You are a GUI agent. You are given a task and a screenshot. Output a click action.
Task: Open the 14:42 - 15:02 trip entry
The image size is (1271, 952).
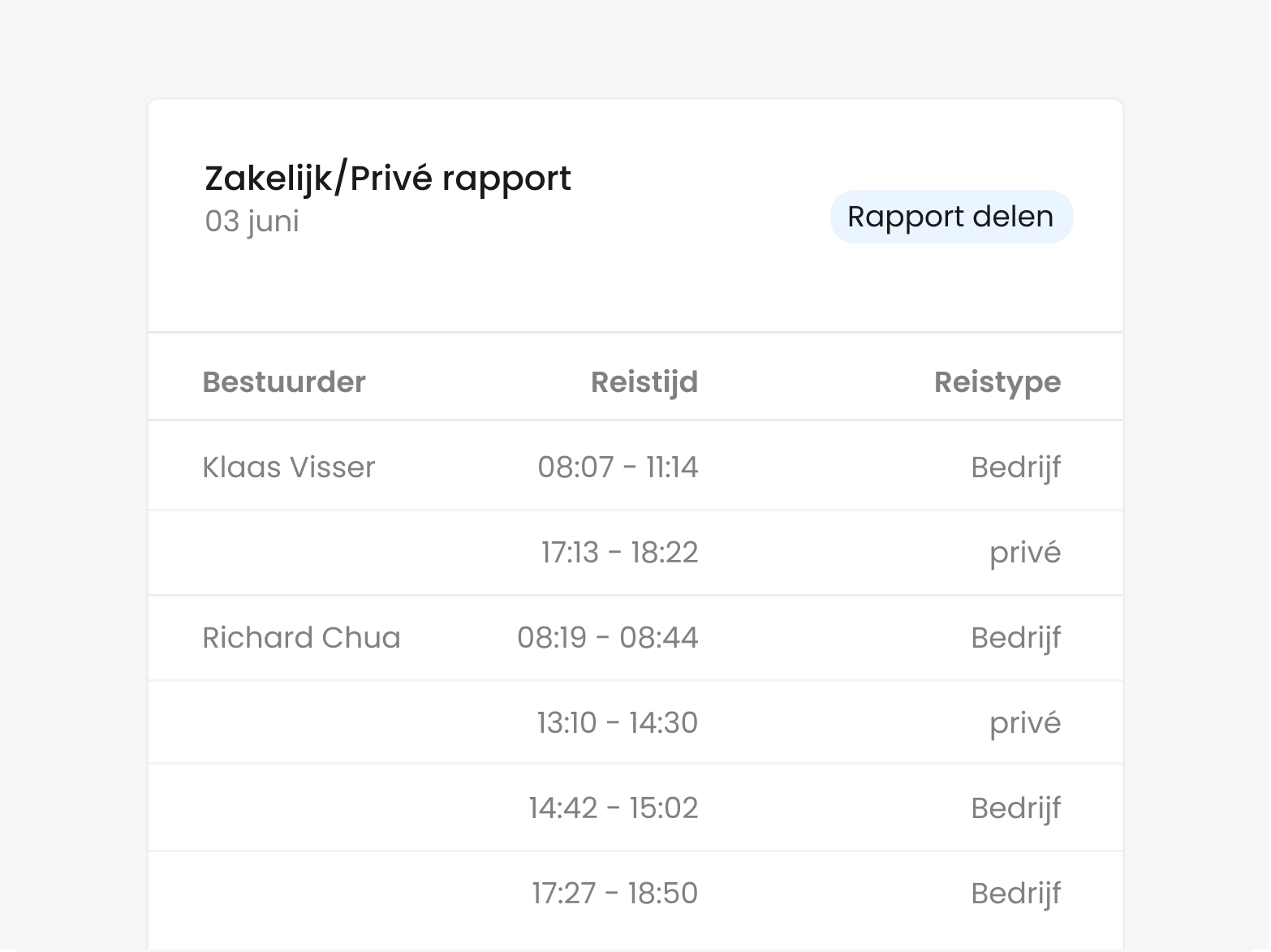pyautogui.click(x=614, y=808)
